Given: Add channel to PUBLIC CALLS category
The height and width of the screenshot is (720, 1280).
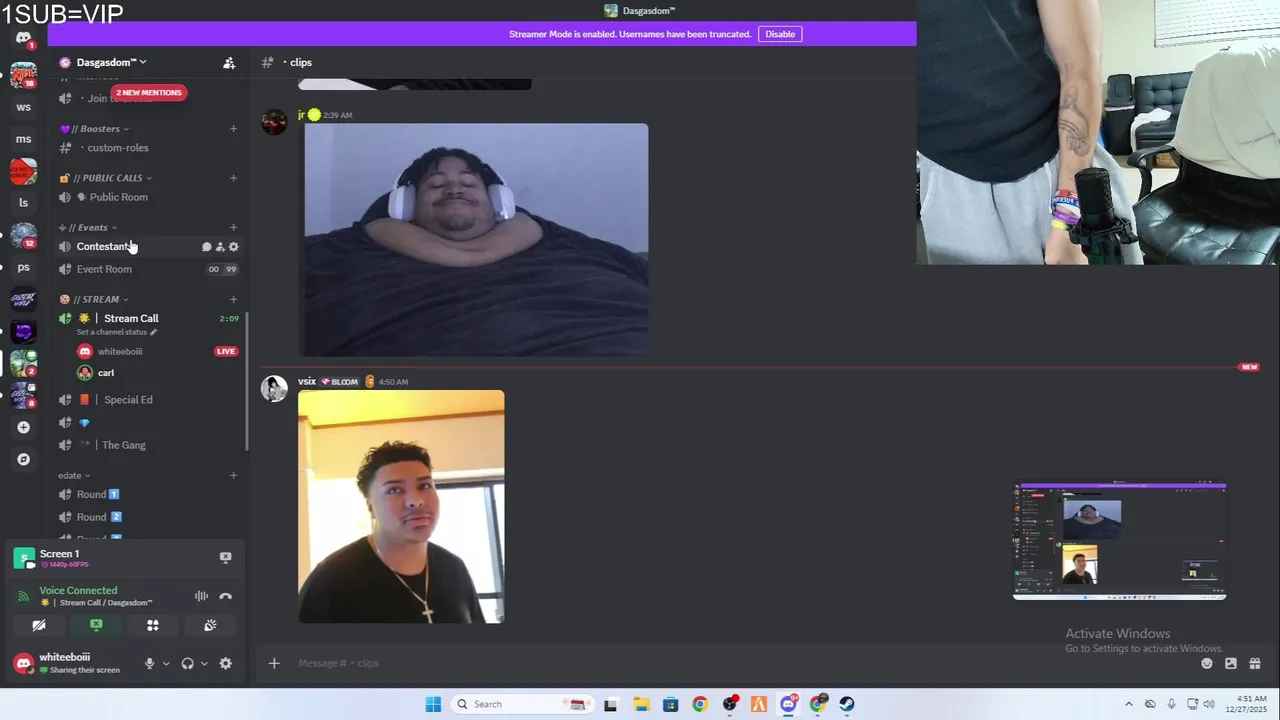Looking at the screenshot, I should pos(233,178).
